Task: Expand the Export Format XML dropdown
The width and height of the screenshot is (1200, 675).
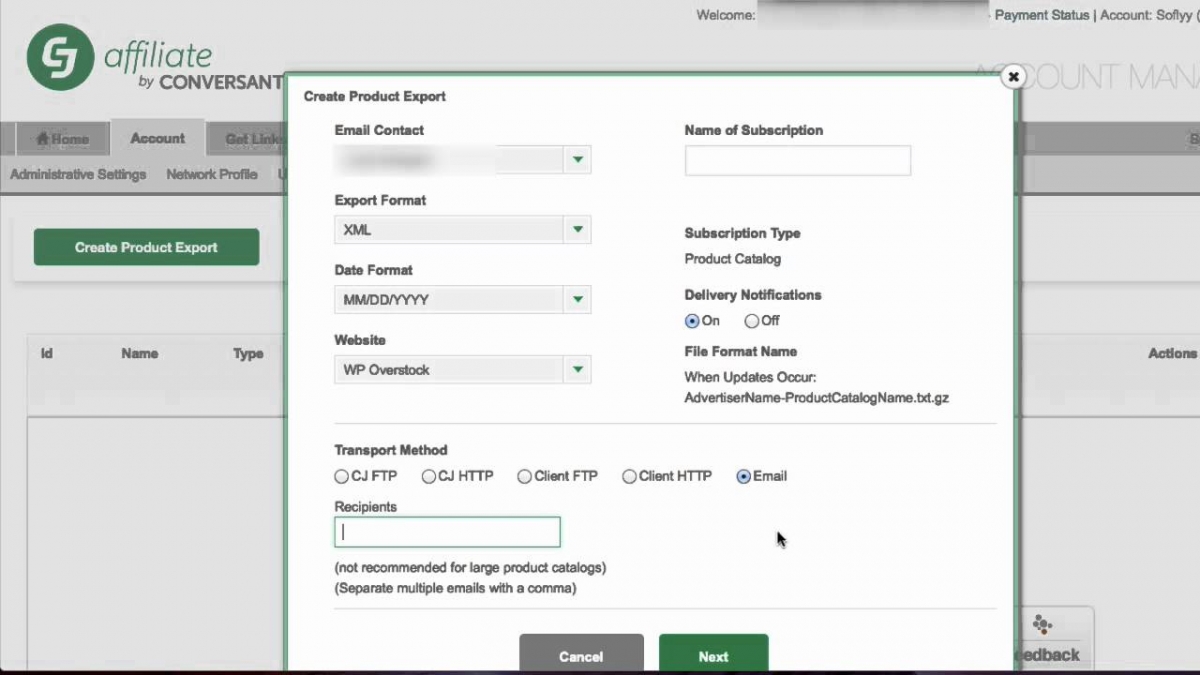Action: (x=577, y=230)
